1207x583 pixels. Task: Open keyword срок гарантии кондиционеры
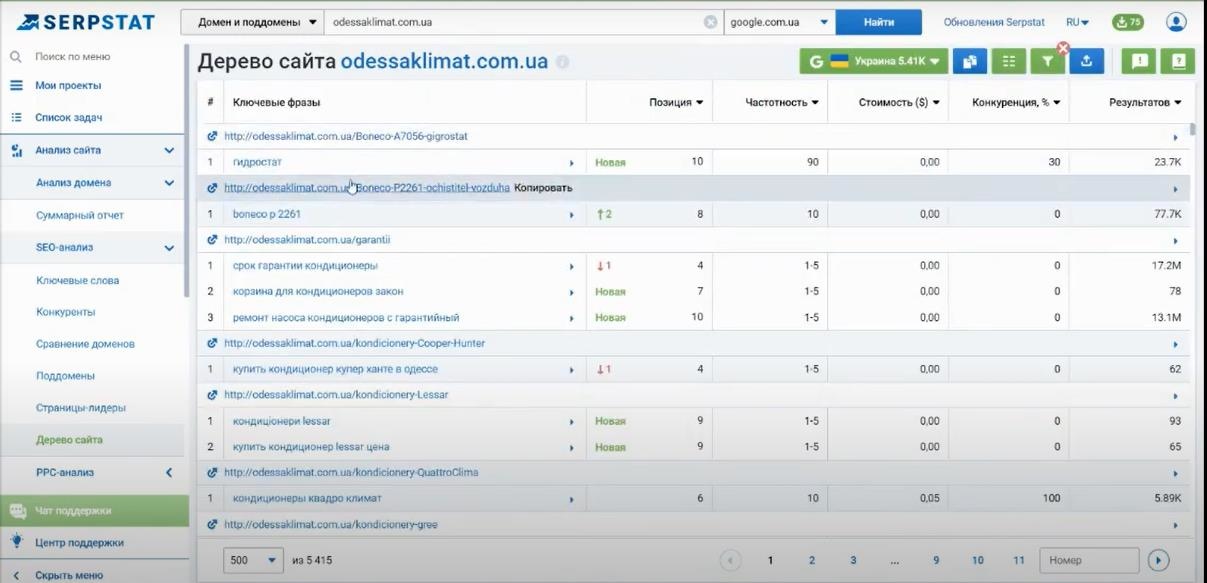point(305,266)
